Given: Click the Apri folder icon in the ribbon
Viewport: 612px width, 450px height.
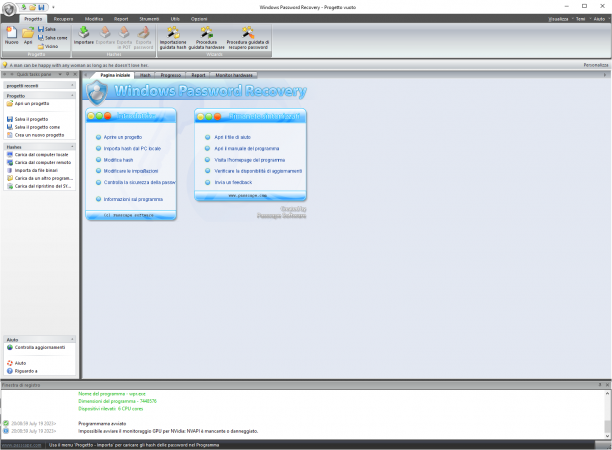Looking at the screenshot, I should coord(28,35).
